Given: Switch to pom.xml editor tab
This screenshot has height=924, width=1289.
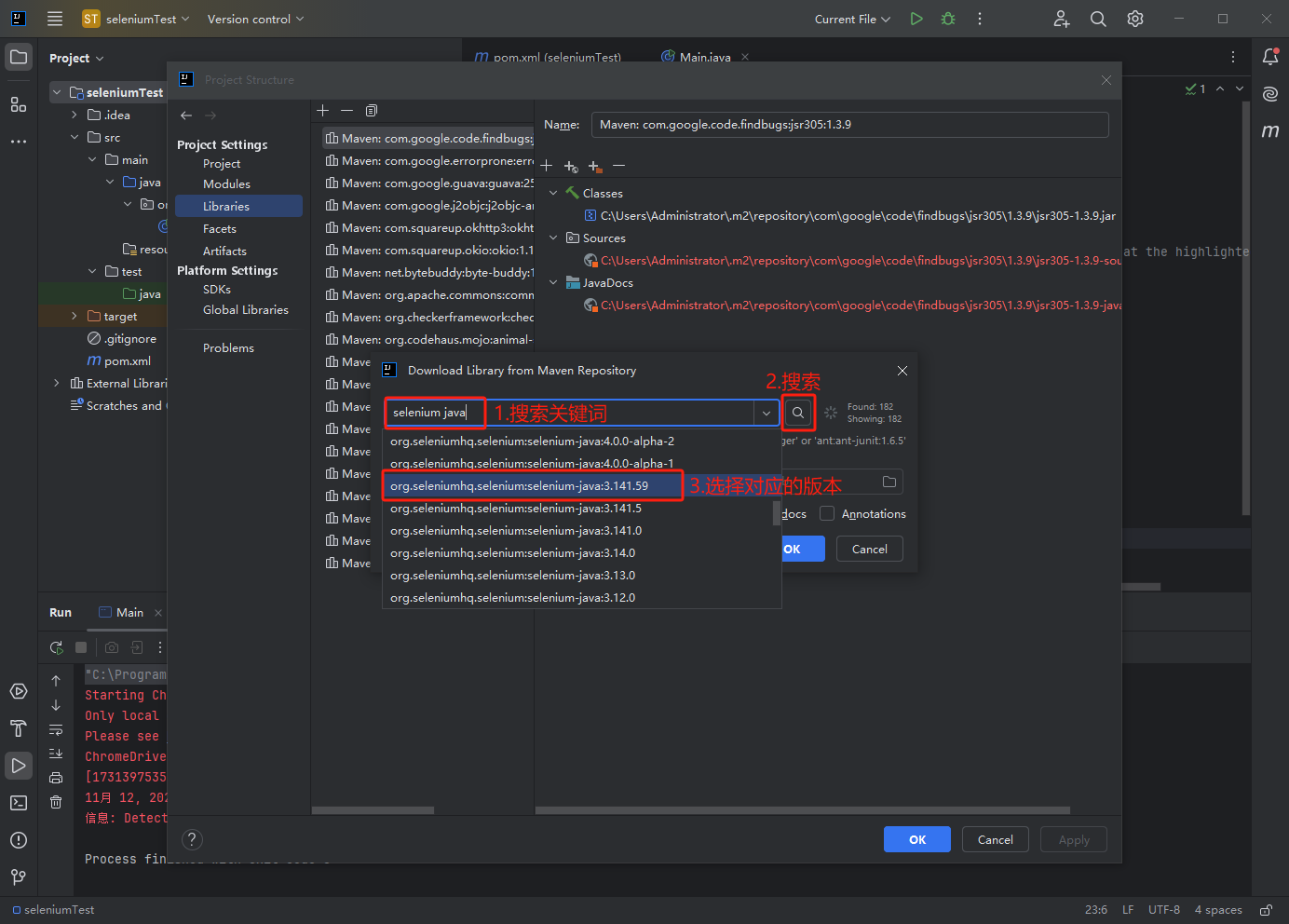Looking at the screenshot, I should click(x=548, y=57).
